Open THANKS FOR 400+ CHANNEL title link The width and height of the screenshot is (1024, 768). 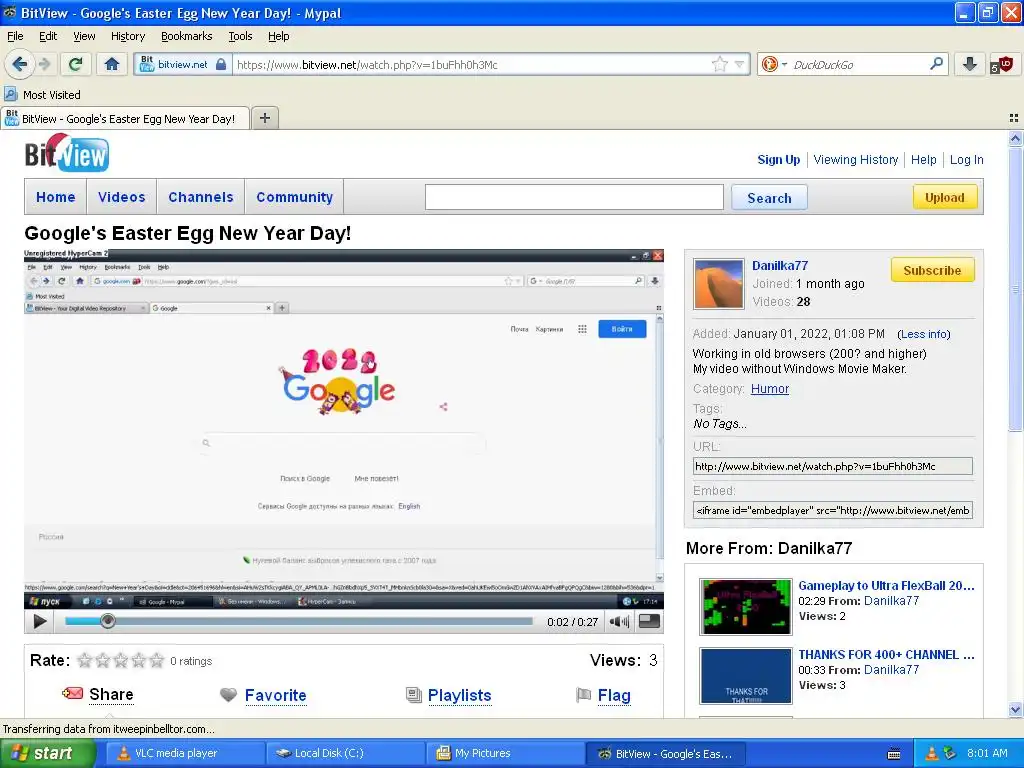click(x=886, y=654)
